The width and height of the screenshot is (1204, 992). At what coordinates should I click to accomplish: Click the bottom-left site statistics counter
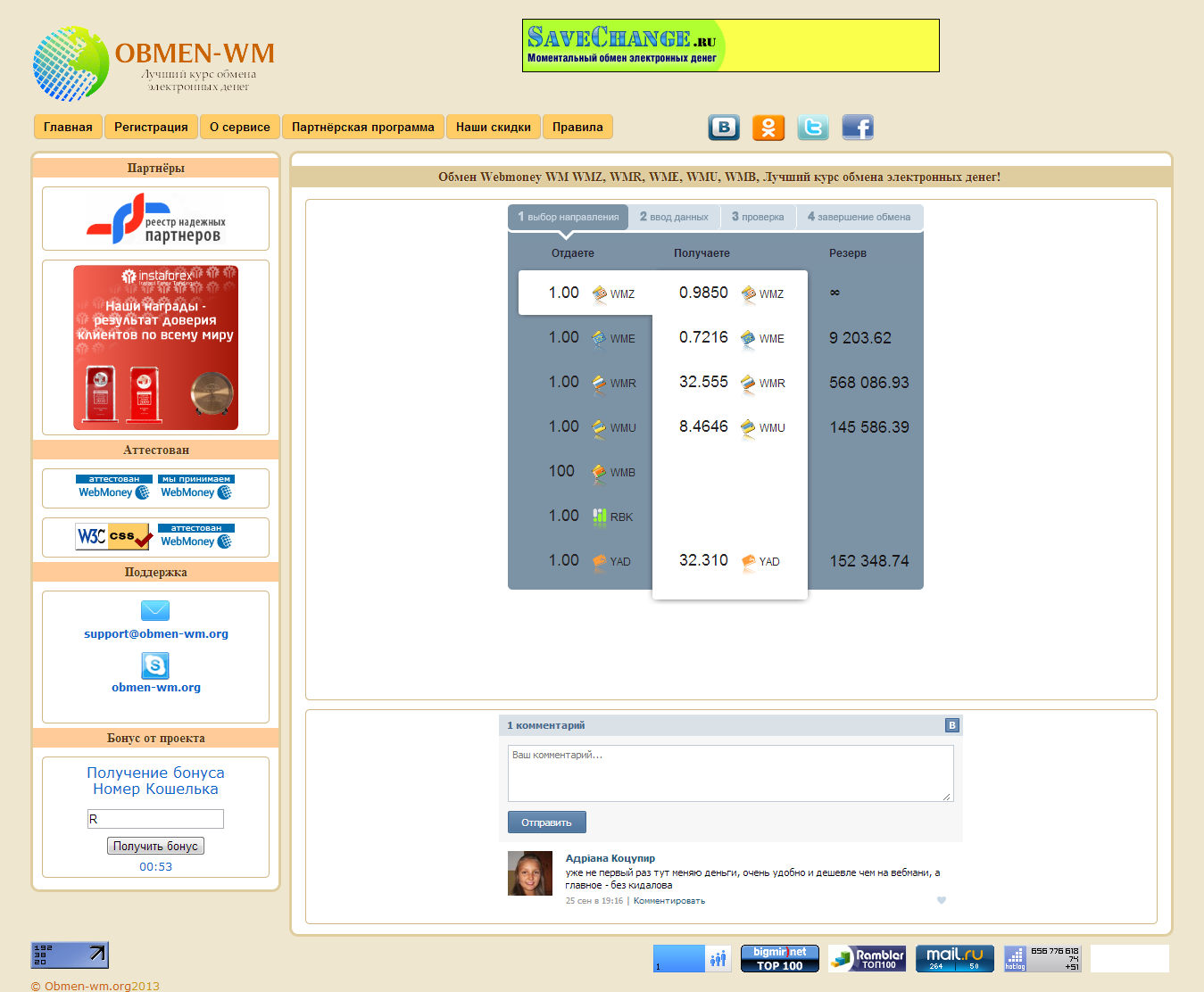click(x=70, y=955)
